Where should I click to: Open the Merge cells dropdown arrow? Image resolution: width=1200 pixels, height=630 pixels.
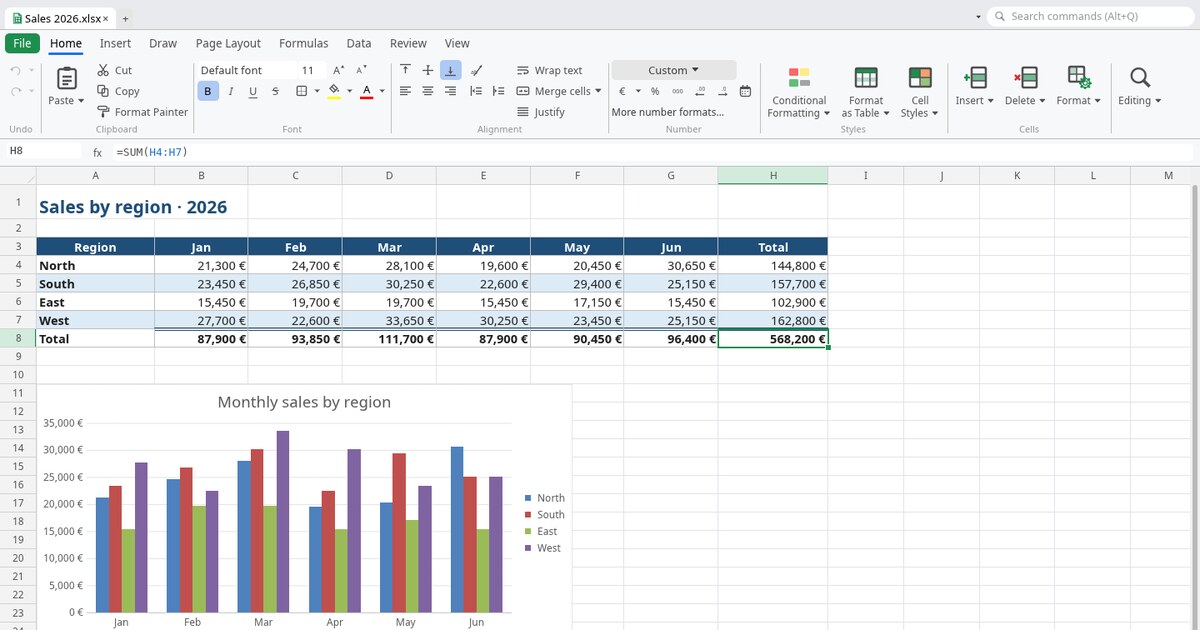(x=598, y=91)
